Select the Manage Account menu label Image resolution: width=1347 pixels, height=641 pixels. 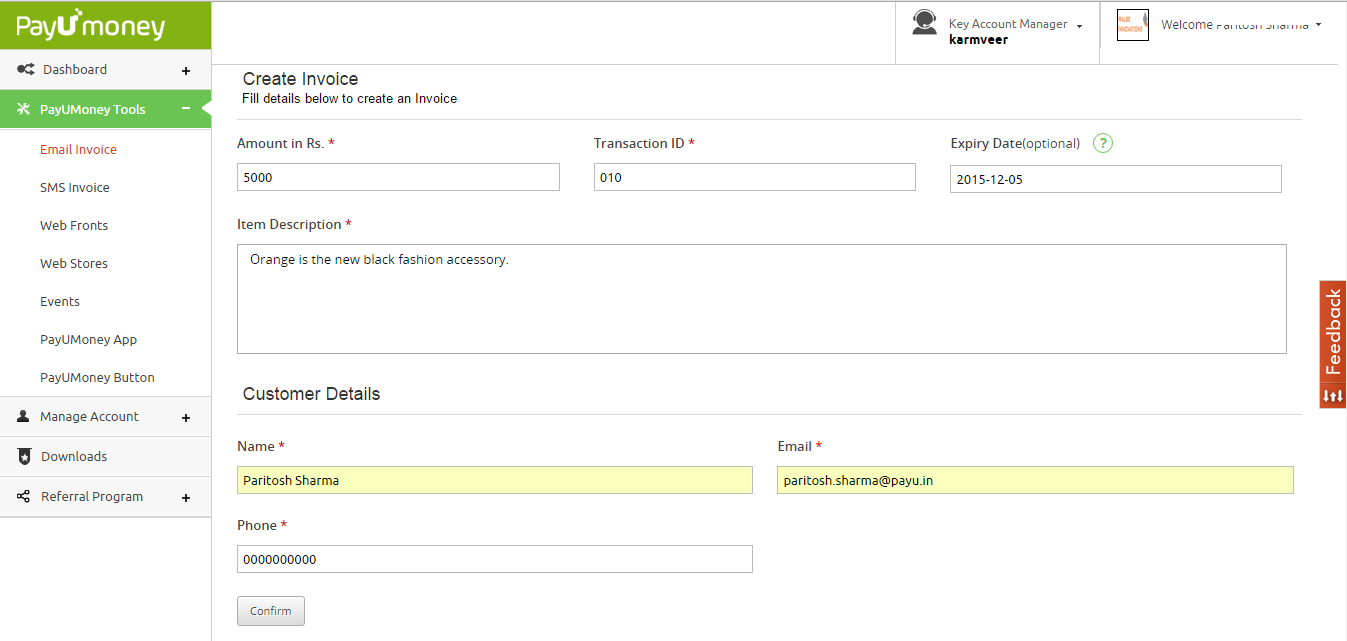pyautogui.click(x=89, y=416)
